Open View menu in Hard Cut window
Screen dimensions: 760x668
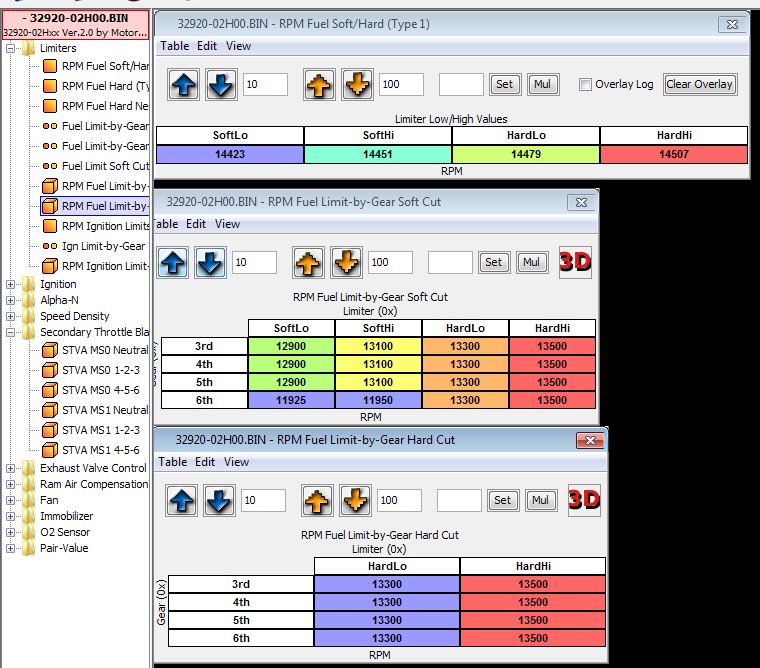point(237,462)
